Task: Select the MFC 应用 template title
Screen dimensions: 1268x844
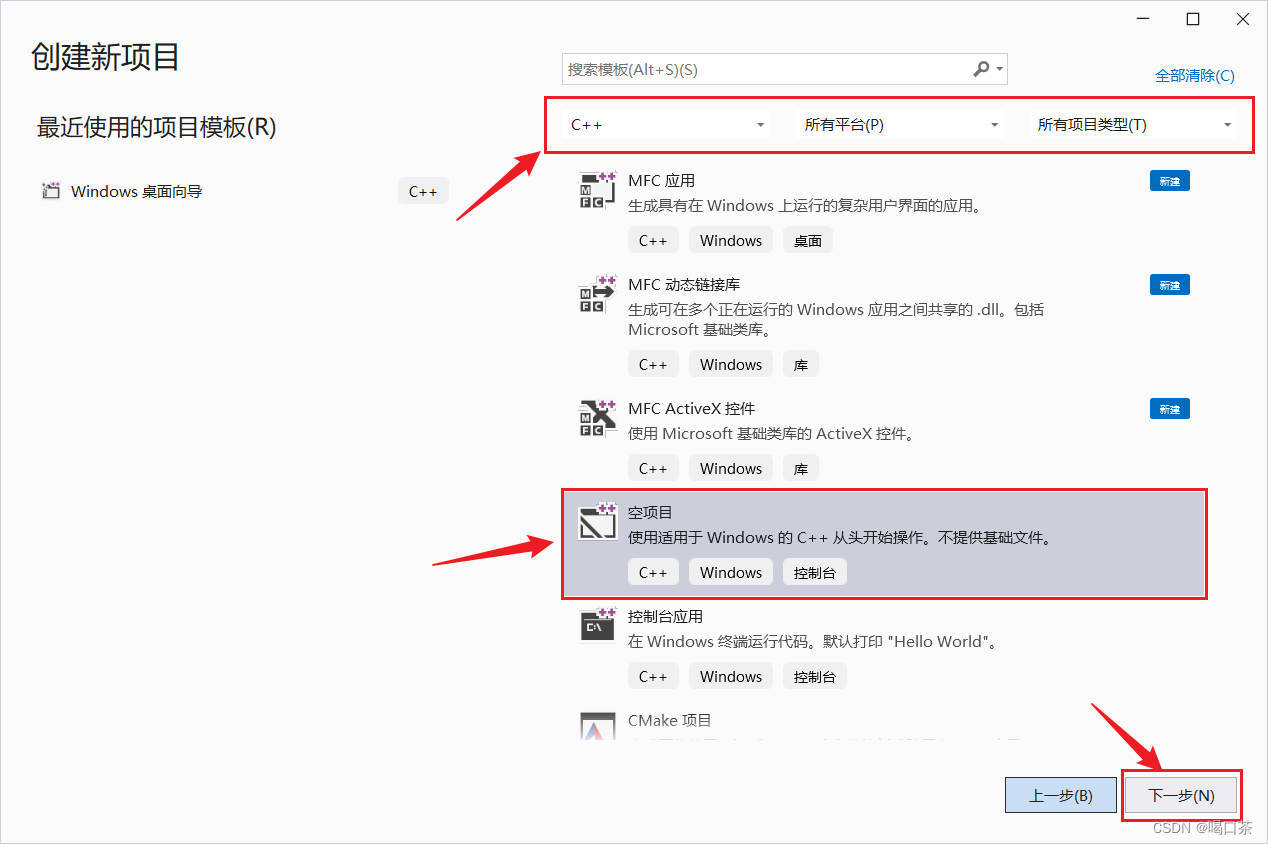Action: click(x=661, y=181)
